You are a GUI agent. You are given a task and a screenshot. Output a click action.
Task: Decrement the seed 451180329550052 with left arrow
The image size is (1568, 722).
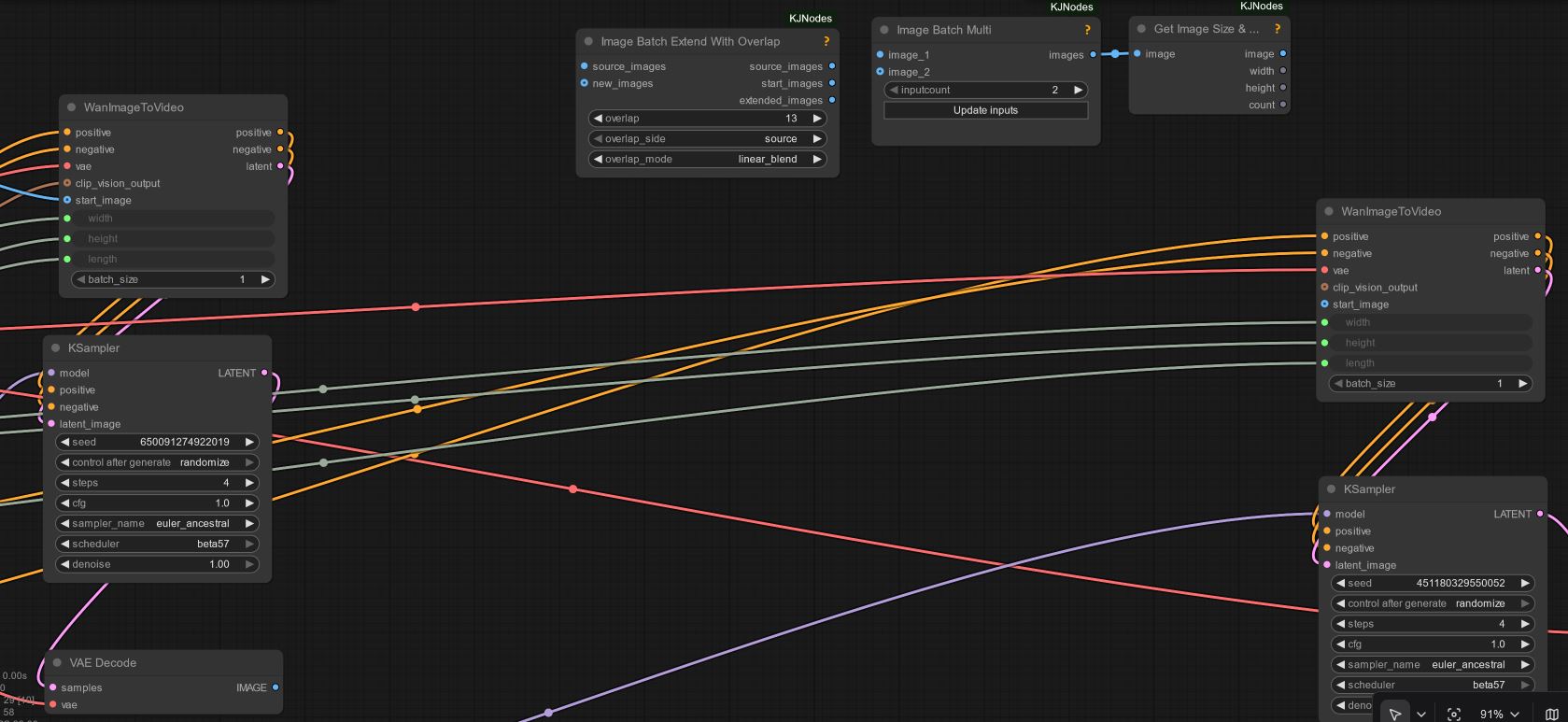click(x=1341, y=583)
